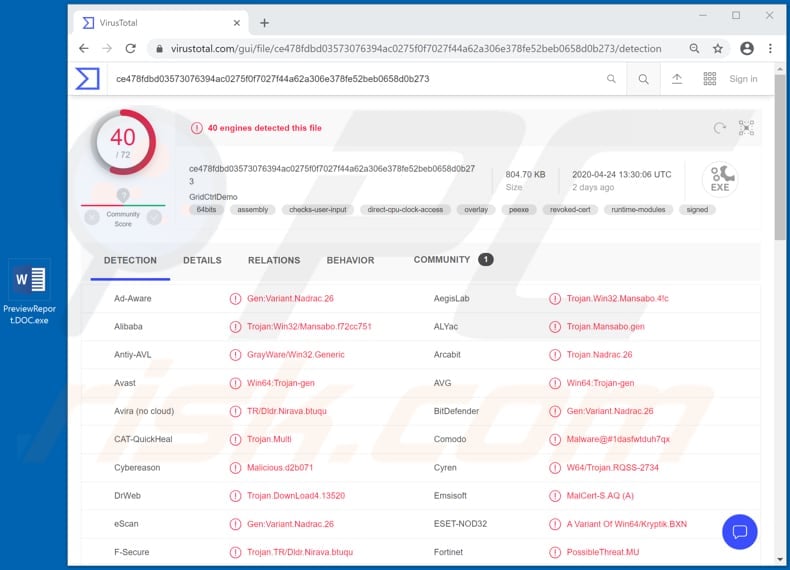Image resolution: width=790 pixels, height=570 pixels.
Task: Click the 2020-04-24 13:30:06 UTC timestamp
Action: click(622, 174)
